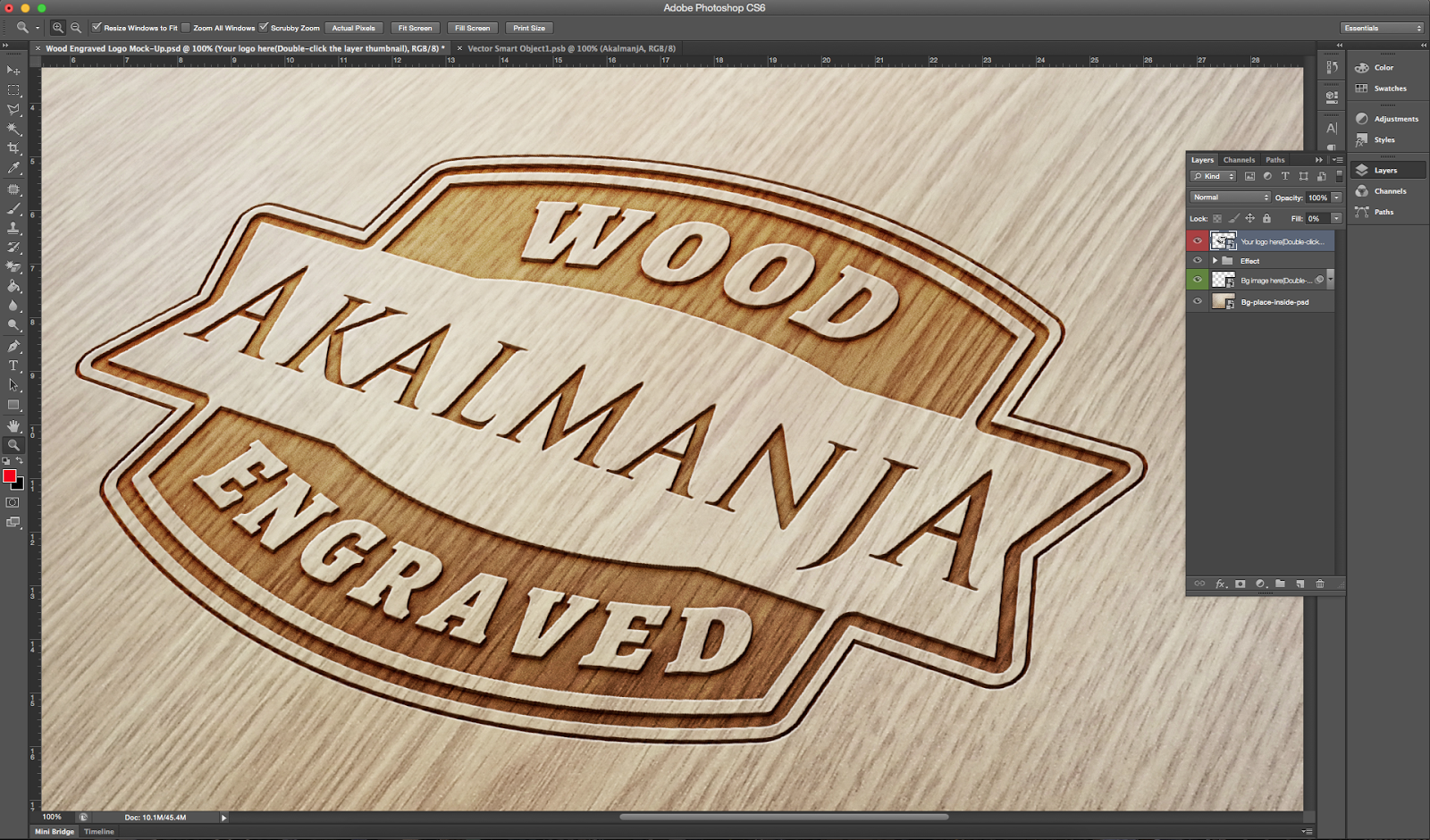Toggle Scrubby Zoom checkbox
Viewport: 1430px width, 840px height.
264,28
